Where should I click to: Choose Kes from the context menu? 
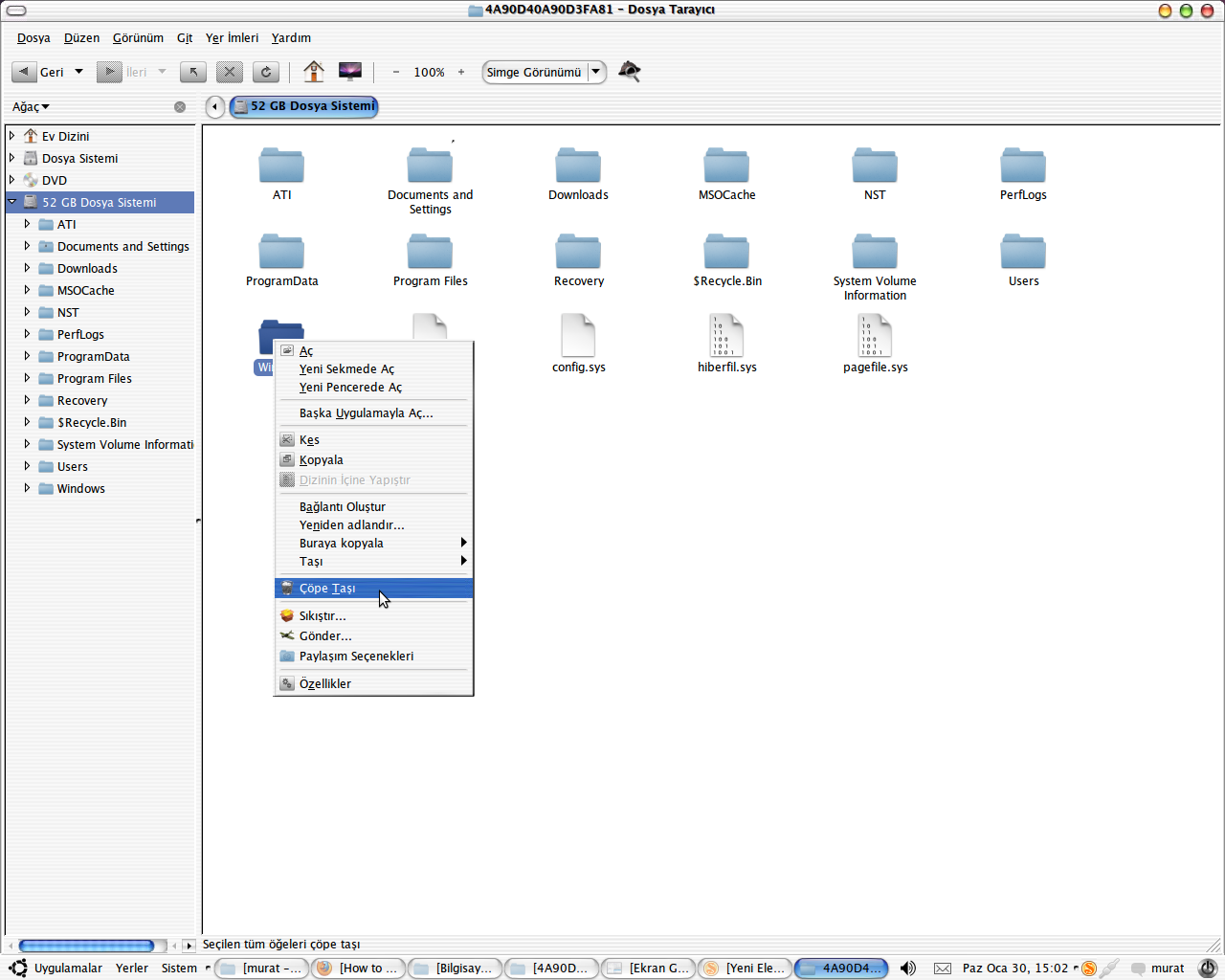[373, 440]
